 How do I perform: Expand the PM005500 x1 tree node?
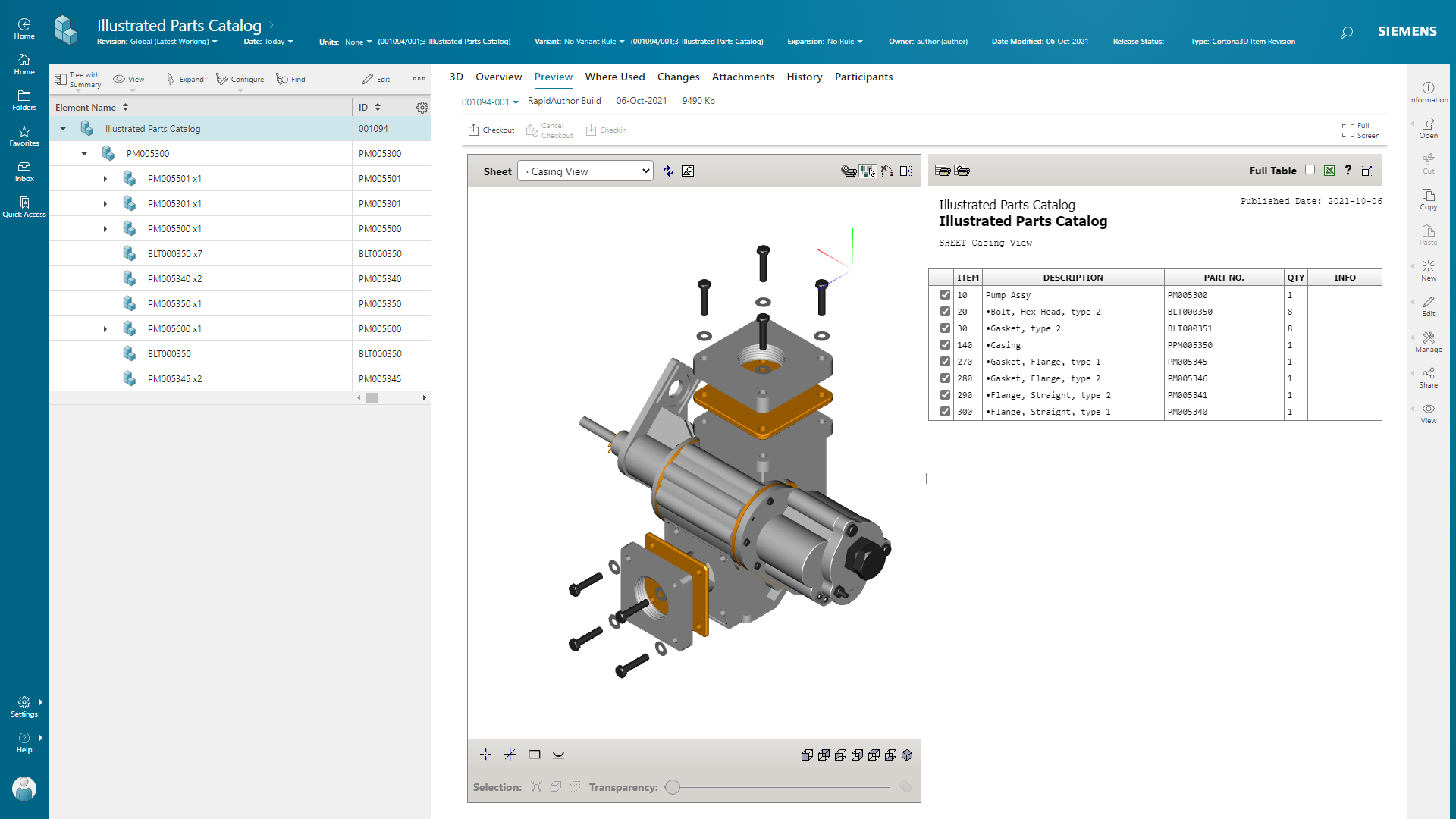(x=106, y=228)
